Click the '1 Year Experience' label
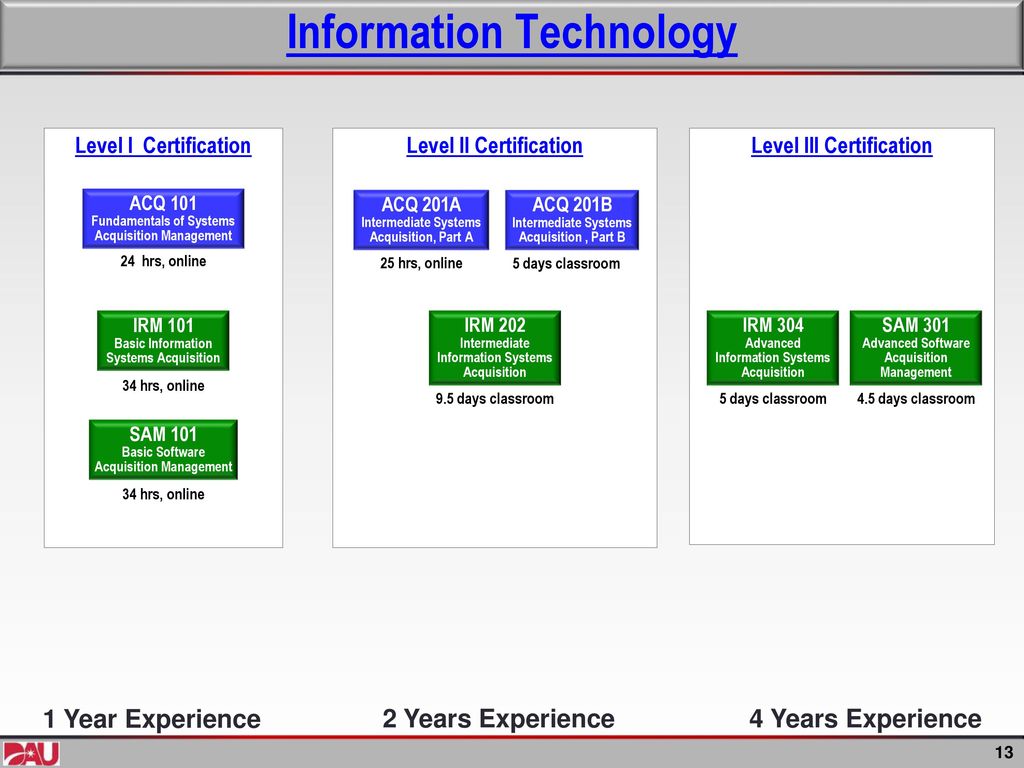The height and width of the screenshot is (768, 1024). 152,719
